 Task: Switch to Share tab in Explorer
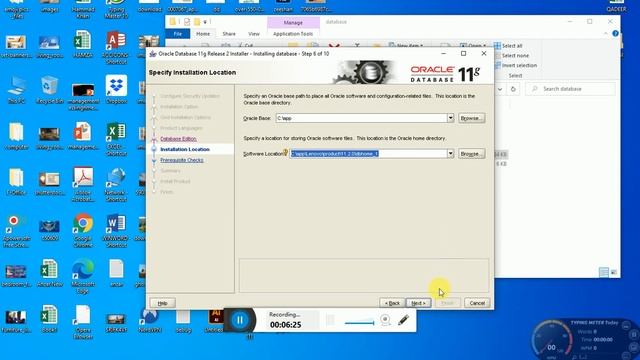click(x=229, y=34)
